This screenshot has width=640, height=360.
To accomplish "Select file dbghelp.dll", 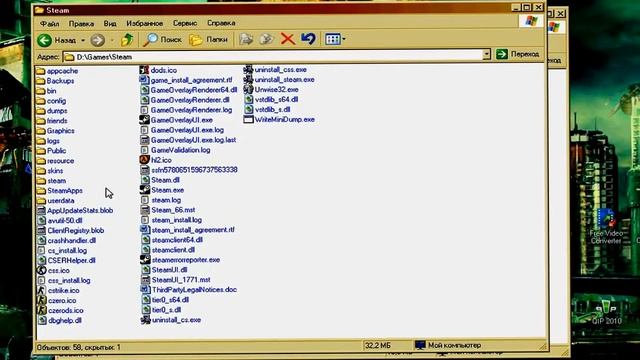I will tap(60, 320).
